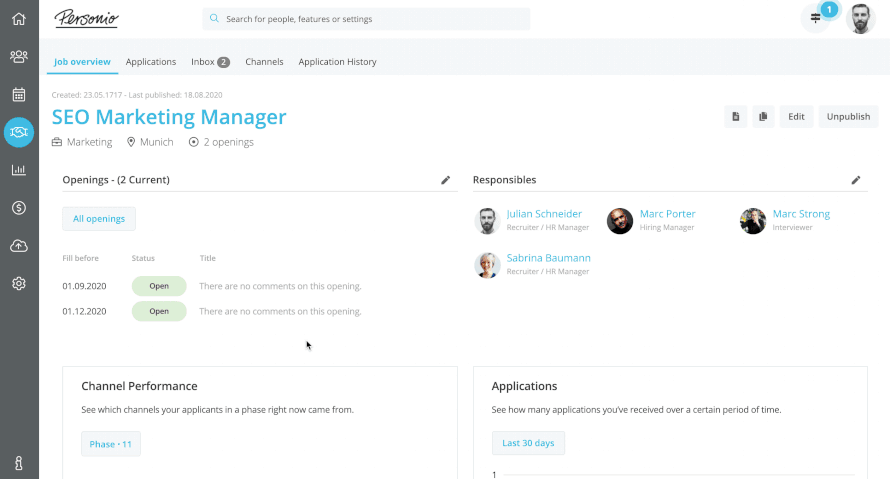Expand the All openings filter
Viewport: 890px width, 479px height.
click(x=98, y=219)
